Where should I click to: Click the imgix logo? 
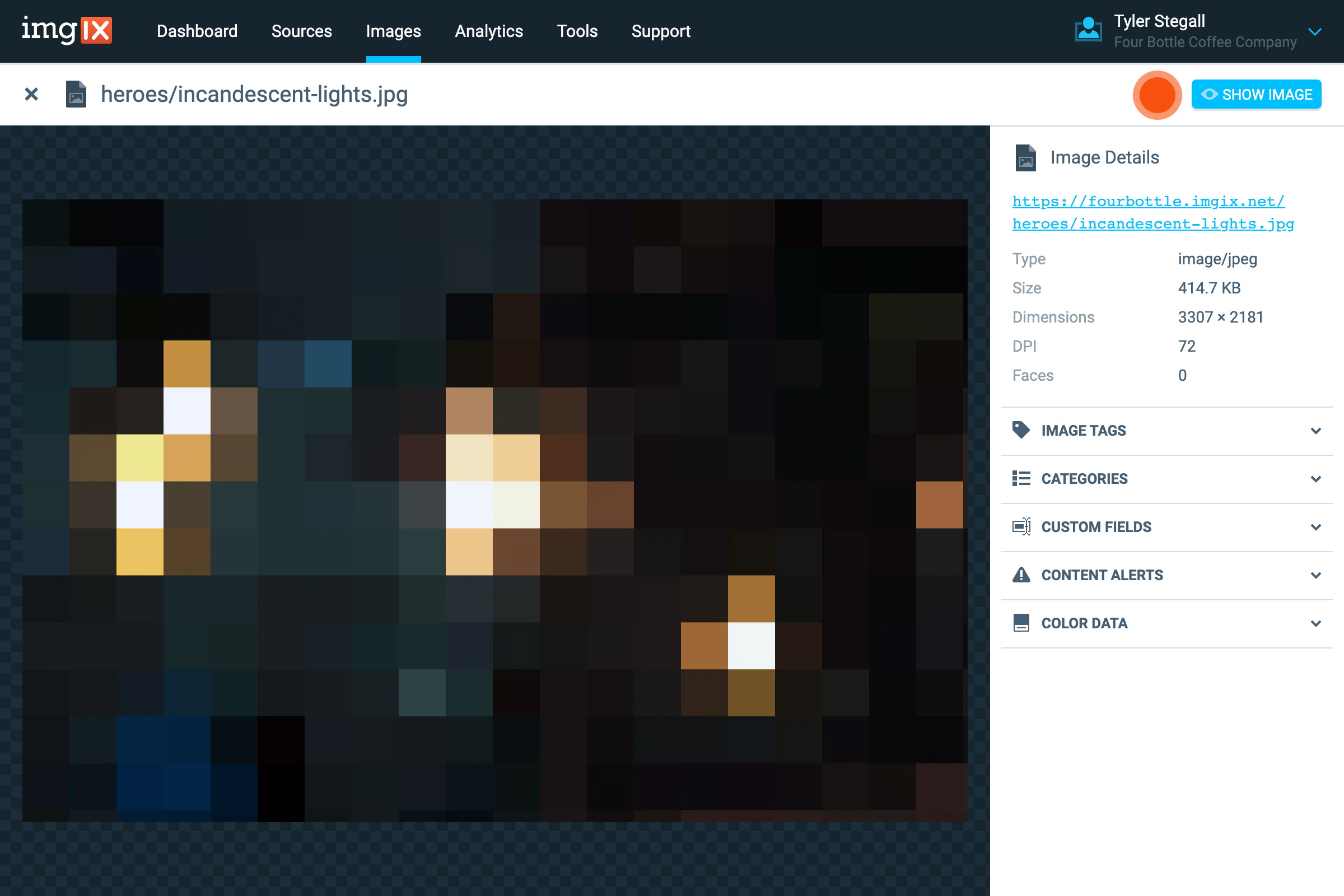(66, 31)
